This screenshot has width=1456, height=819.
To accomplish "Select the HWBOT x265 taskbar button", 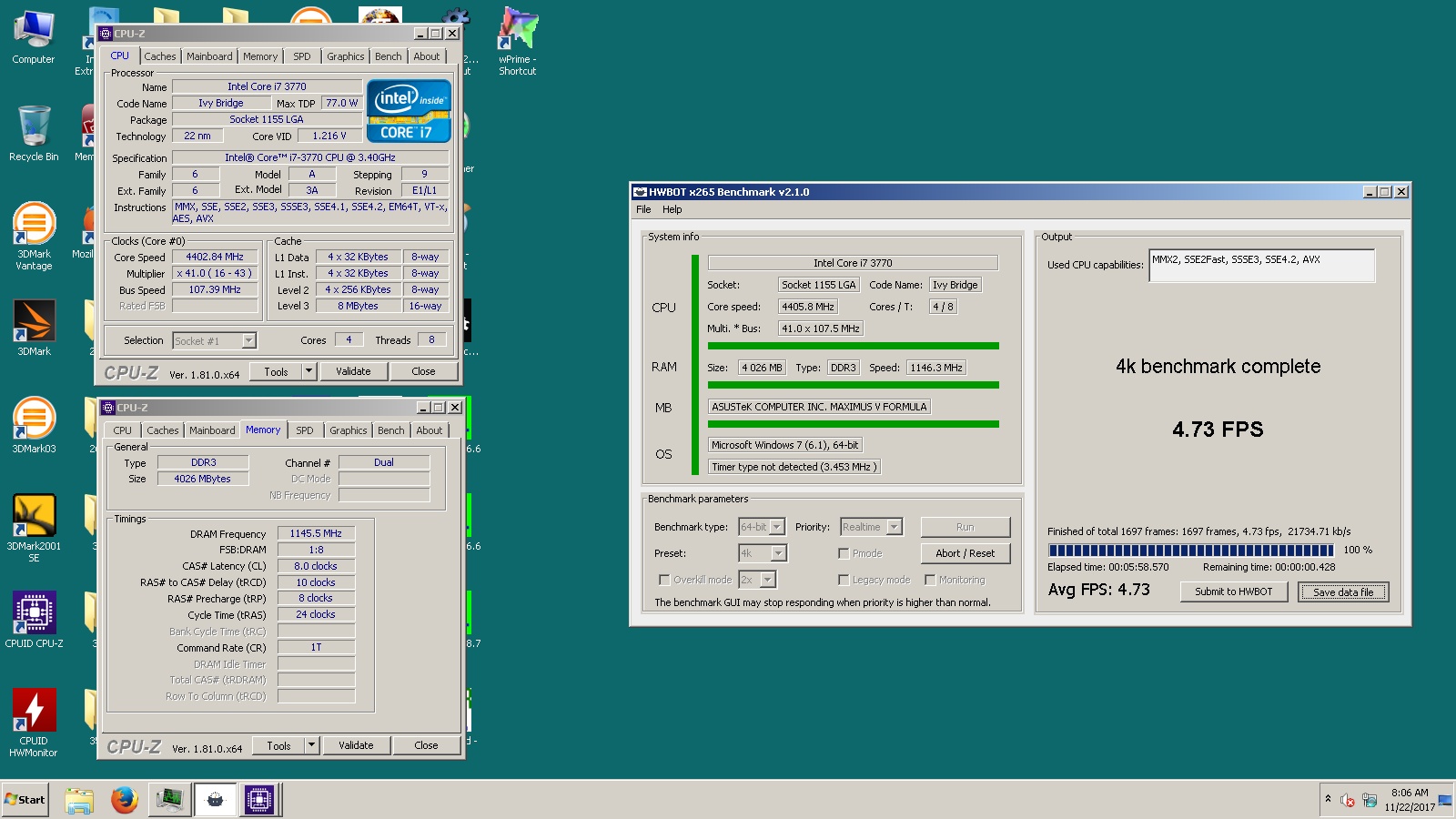I will (216, 800).
